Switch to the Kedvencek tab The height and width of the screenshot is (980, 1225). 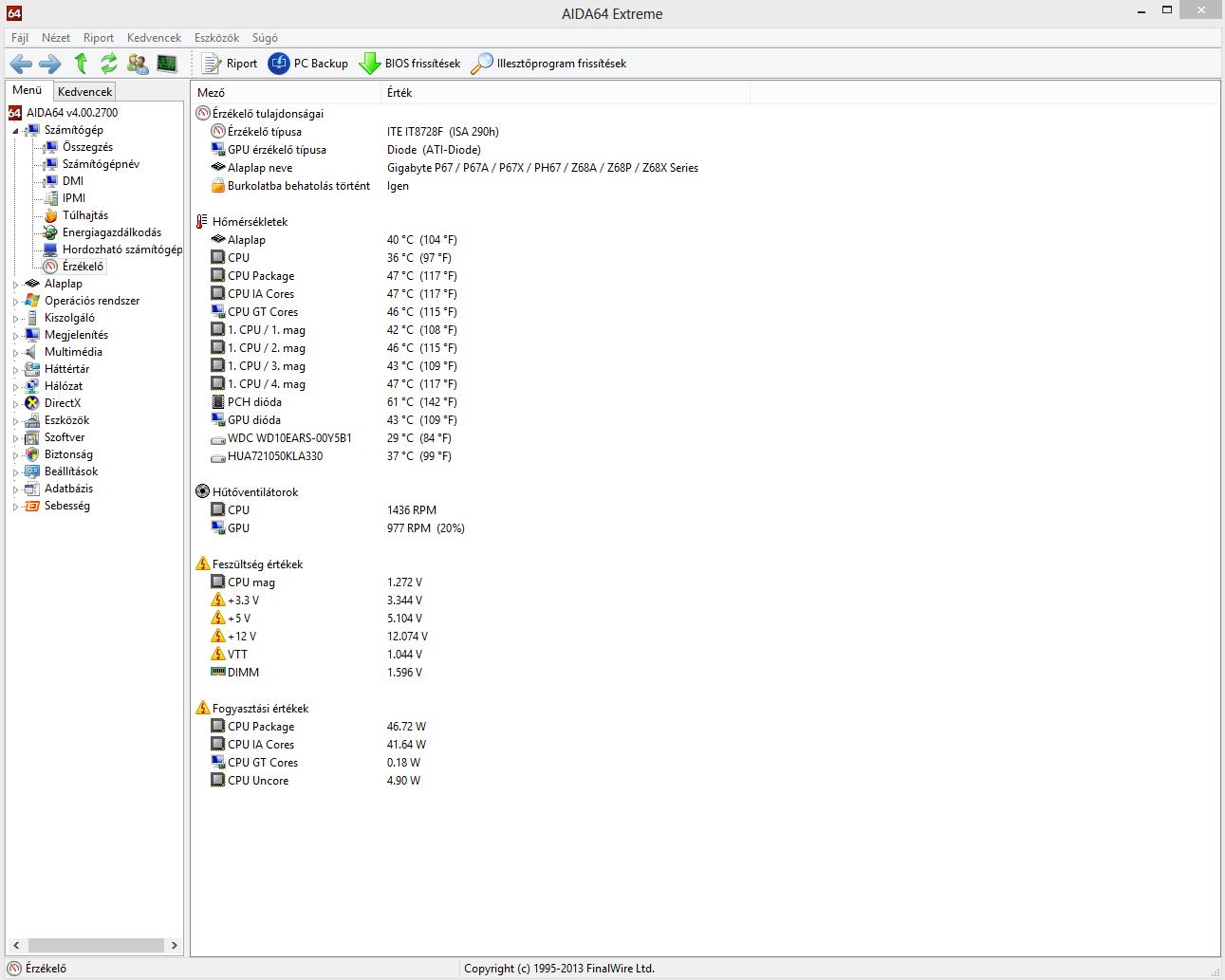84,92
